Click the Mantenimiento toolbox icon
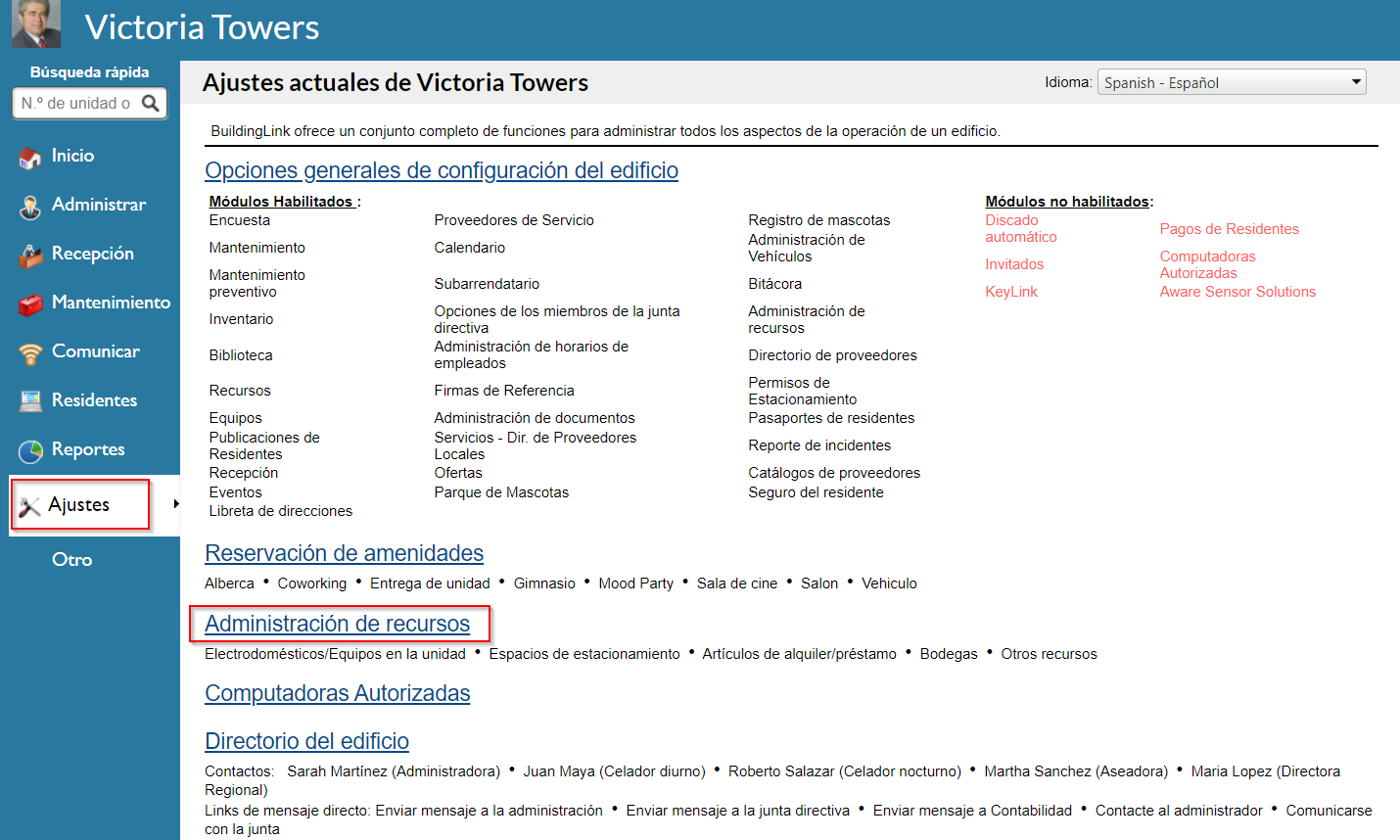 [x=30, y=303]
